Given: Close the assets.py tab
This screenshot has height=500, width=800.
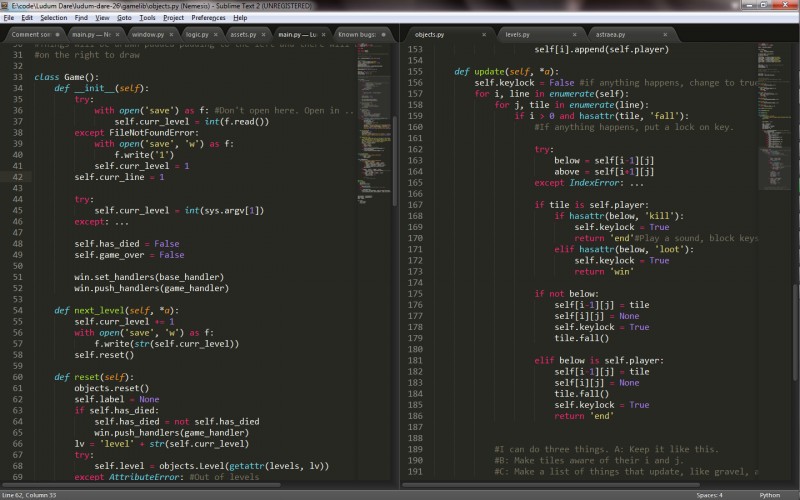Looking at the screenshot, I should coord(263,35).
